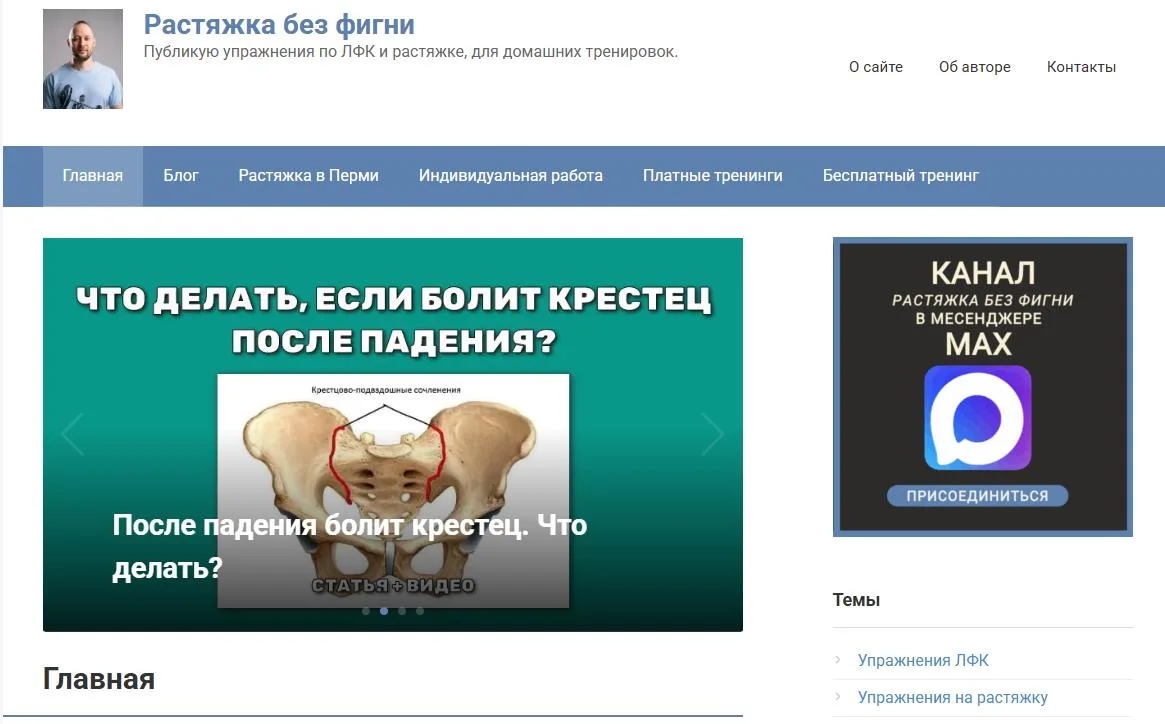
Task: Open "Индивидуальная работа" menu item
Action: pyautogui.click(x=510, y=176)
